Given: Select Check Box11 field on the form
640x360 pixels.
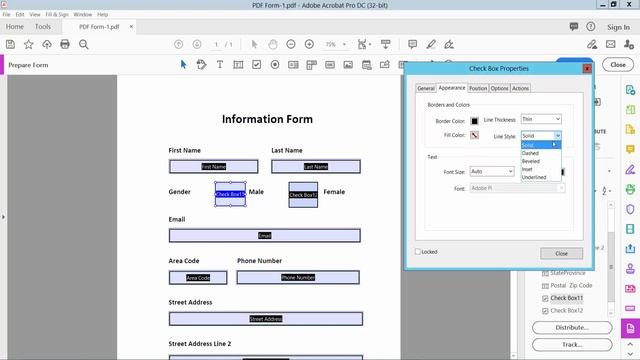Looking at the screenshot, I should (x=231, y=194).
